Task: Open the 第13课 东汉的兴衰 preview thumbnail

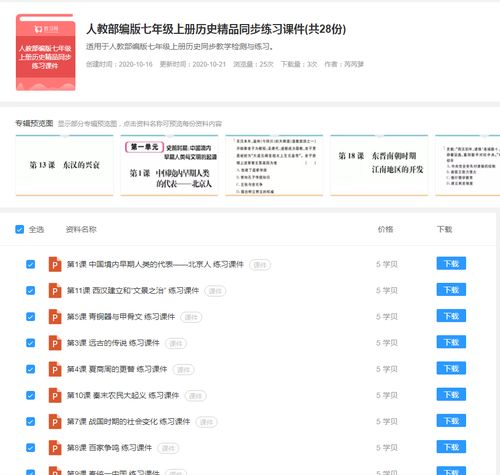Action: 64,165
